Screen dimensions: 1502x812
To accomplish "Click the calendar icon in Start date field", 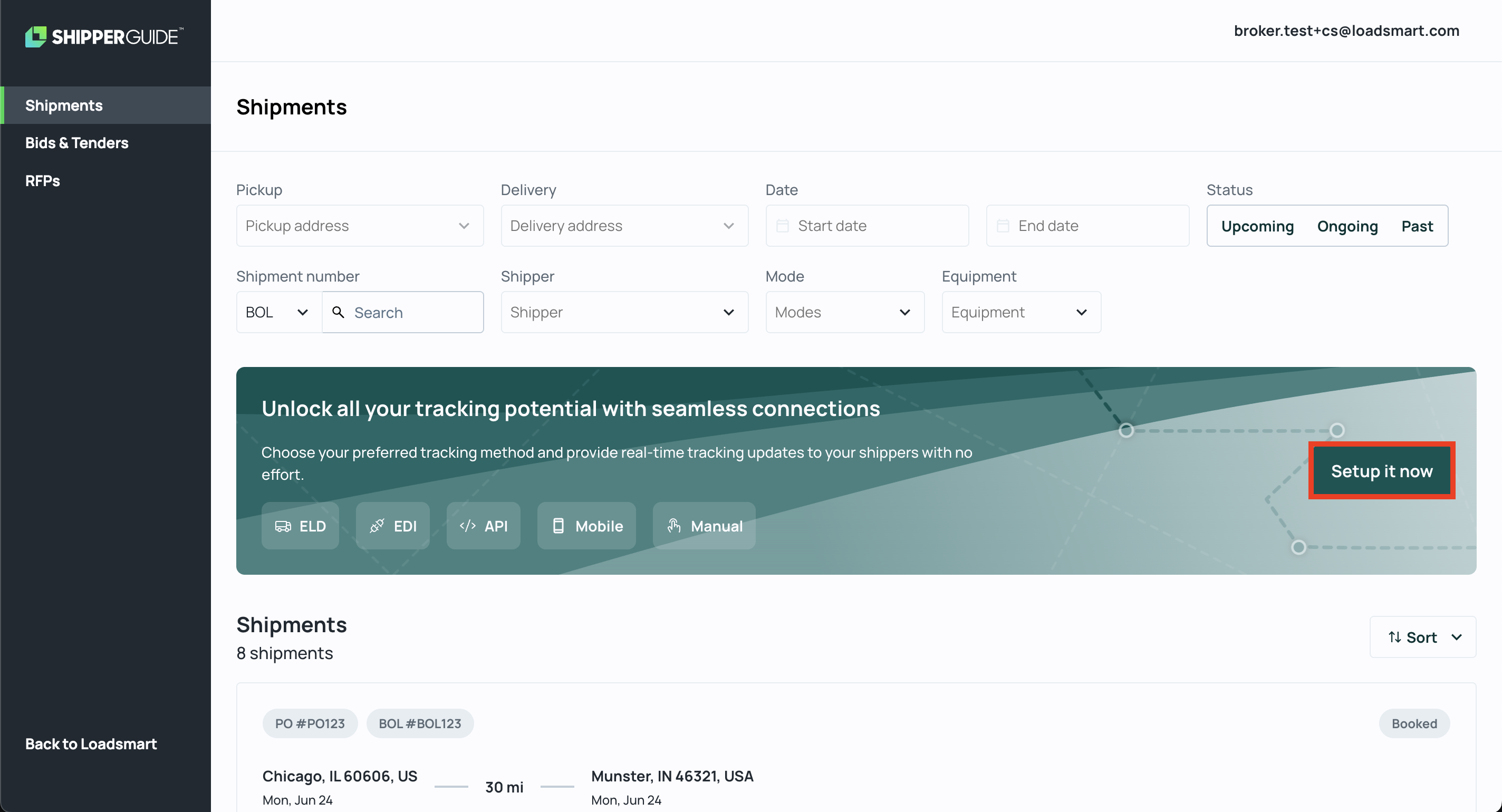I will (x=783, y=226).
